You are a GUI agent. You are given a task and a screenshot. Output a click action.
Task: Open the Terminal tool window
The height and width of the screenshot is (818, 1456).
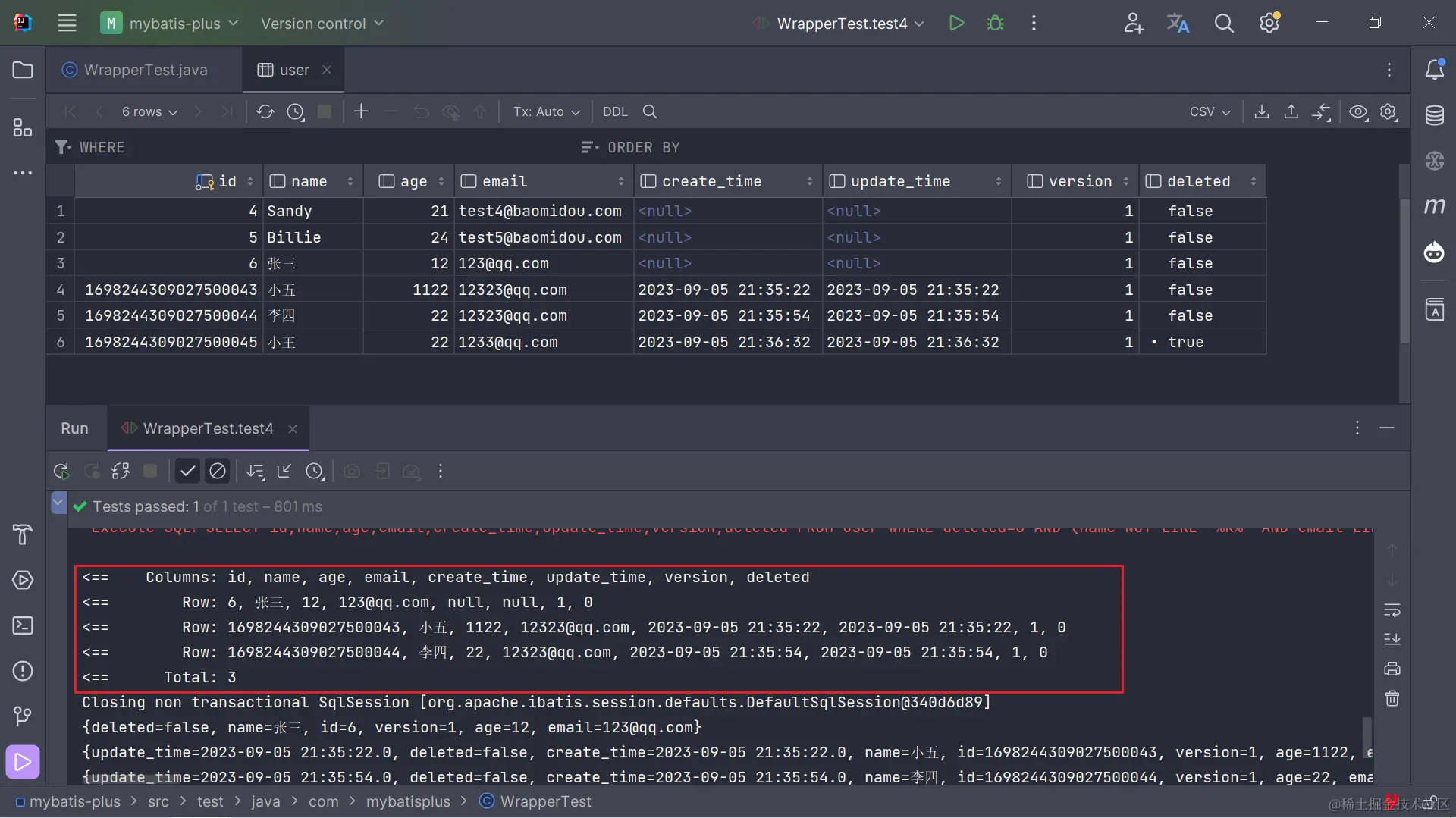[23, 625]
